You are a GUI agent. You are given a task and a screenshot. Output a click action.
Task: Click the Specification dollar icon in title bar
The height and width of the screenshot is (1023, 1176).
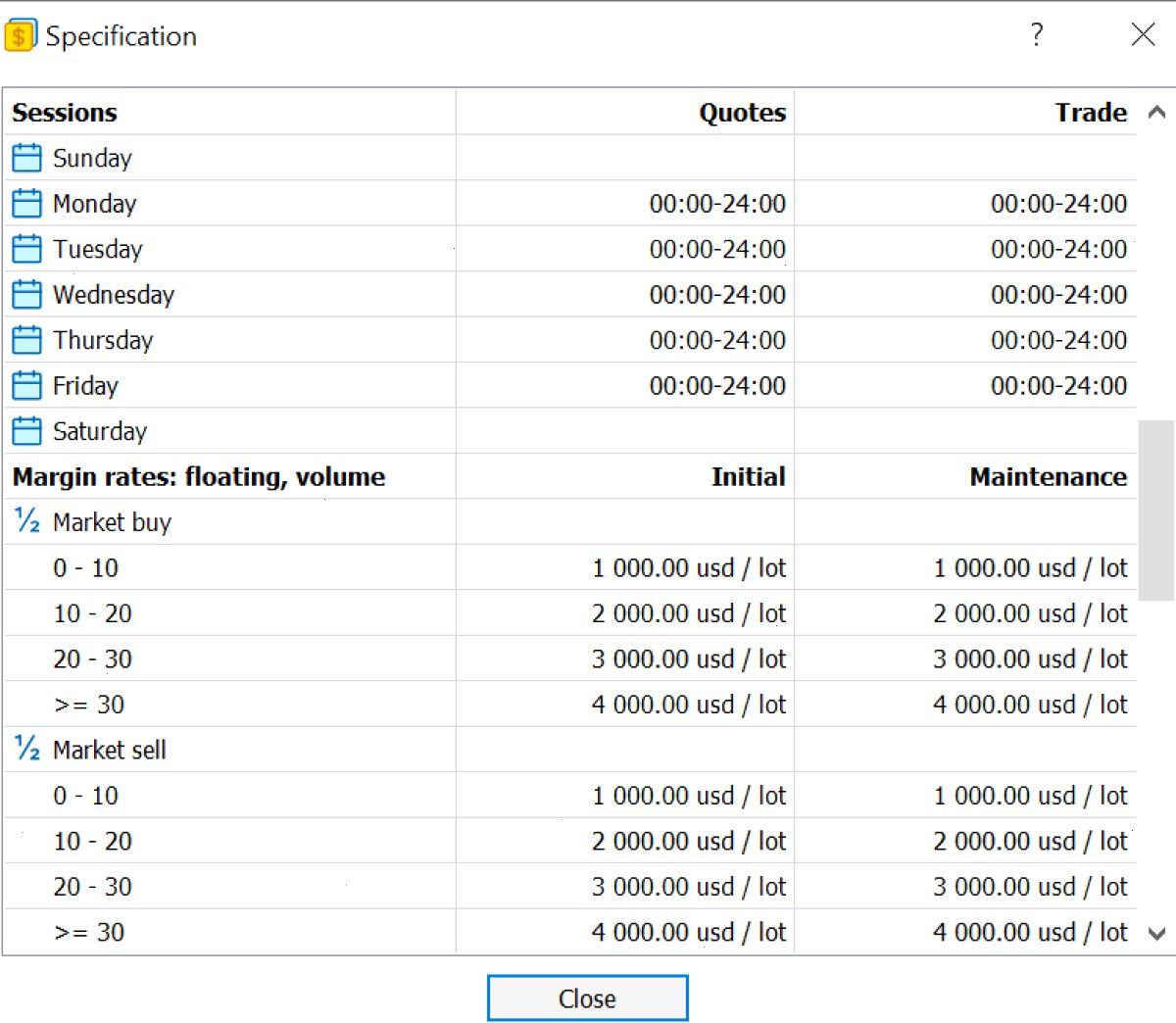point(21,35)
